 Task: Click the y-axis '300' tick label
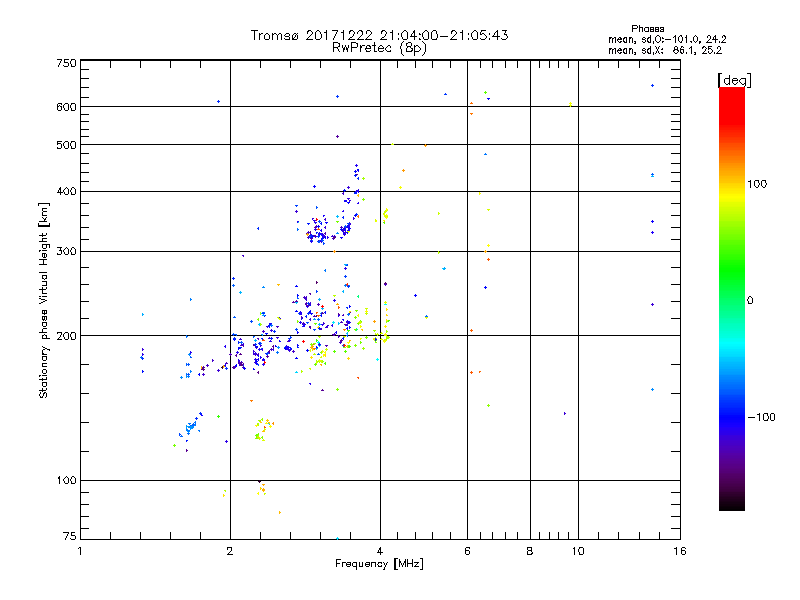[66, 252]
